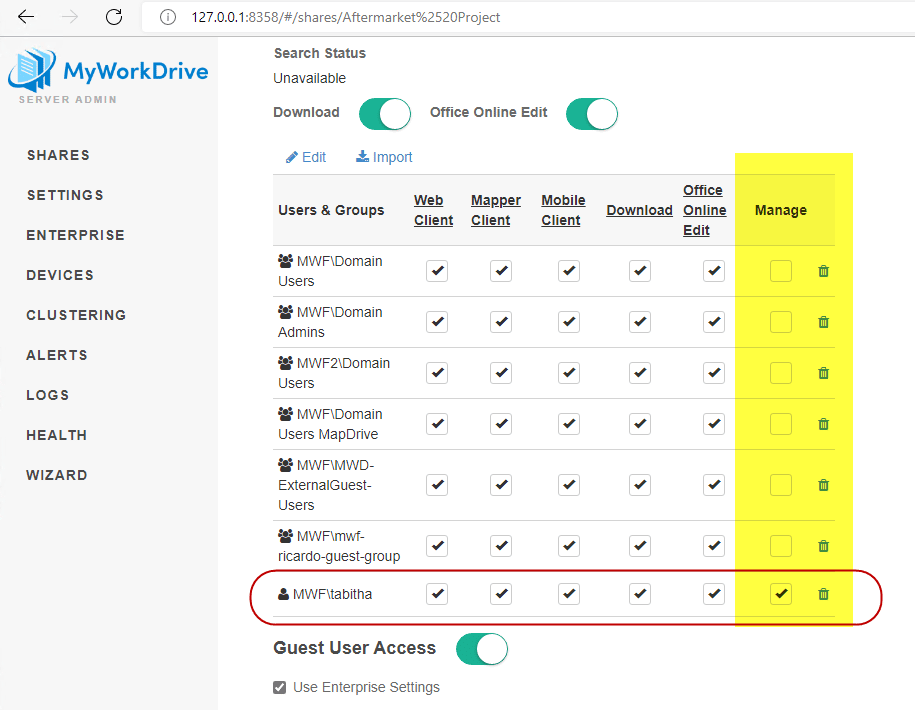Click the browser back arrow
The height and width of the screenshot is (710, 915).
click(26, 17)
